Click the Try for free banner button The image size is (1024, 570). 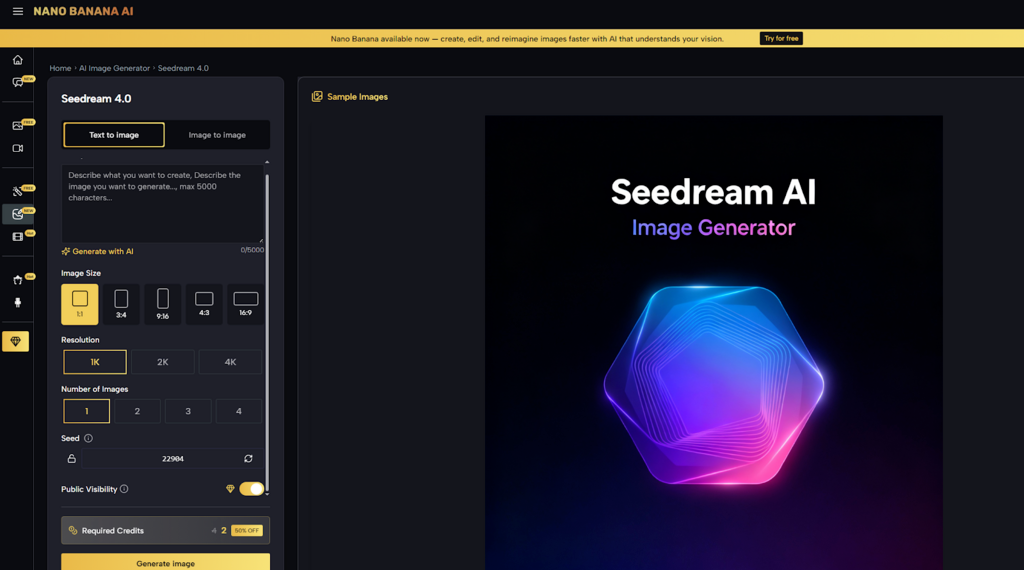[x=781, y=39]
